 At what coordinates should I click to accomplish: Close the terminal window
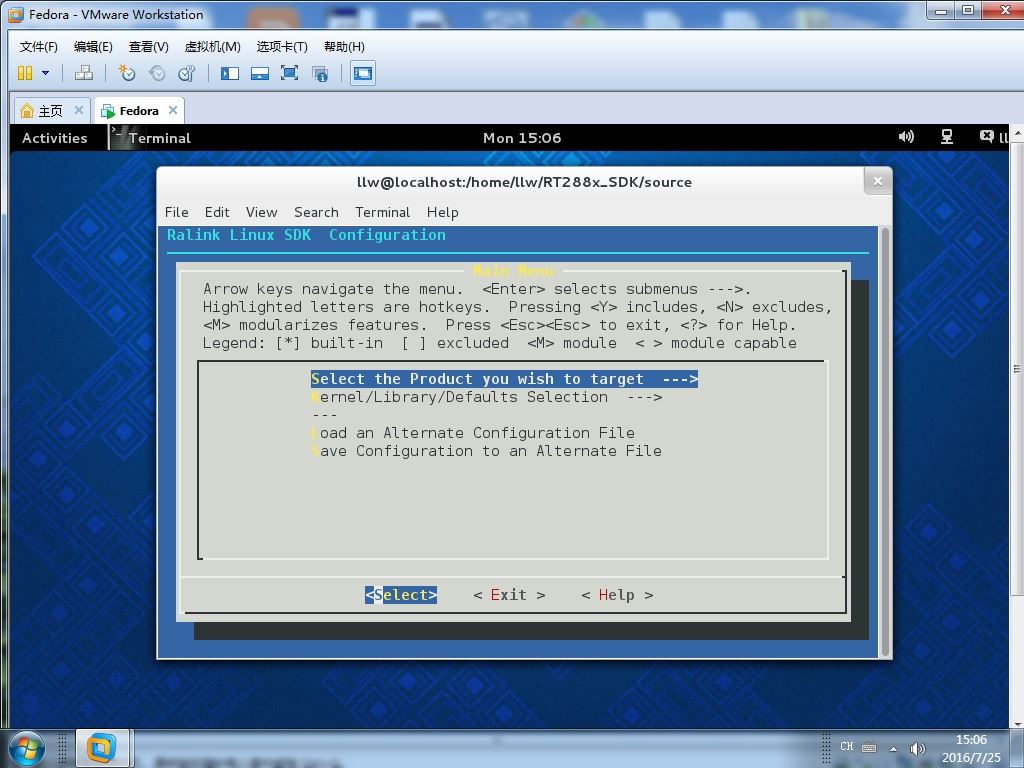pyautogui.click(x=878, y=181)
